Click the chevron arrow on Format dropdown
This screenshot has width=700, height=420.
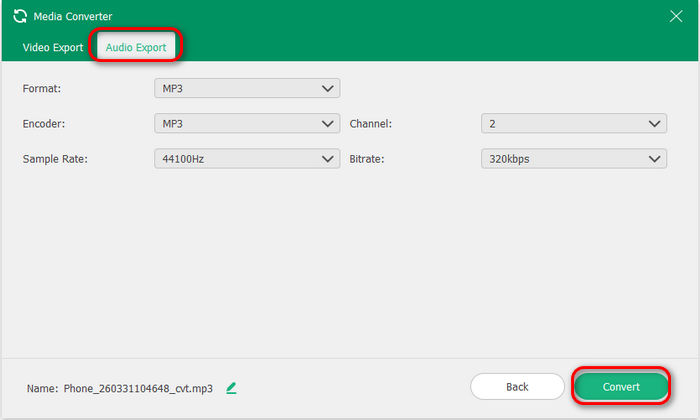pyautogui.click(x=328, y=89)
